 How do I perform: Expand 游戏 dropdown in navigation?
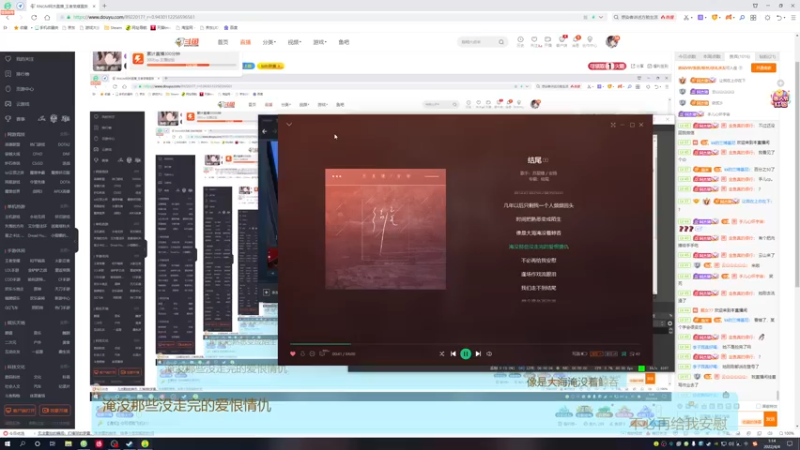[x=320, y=42]
